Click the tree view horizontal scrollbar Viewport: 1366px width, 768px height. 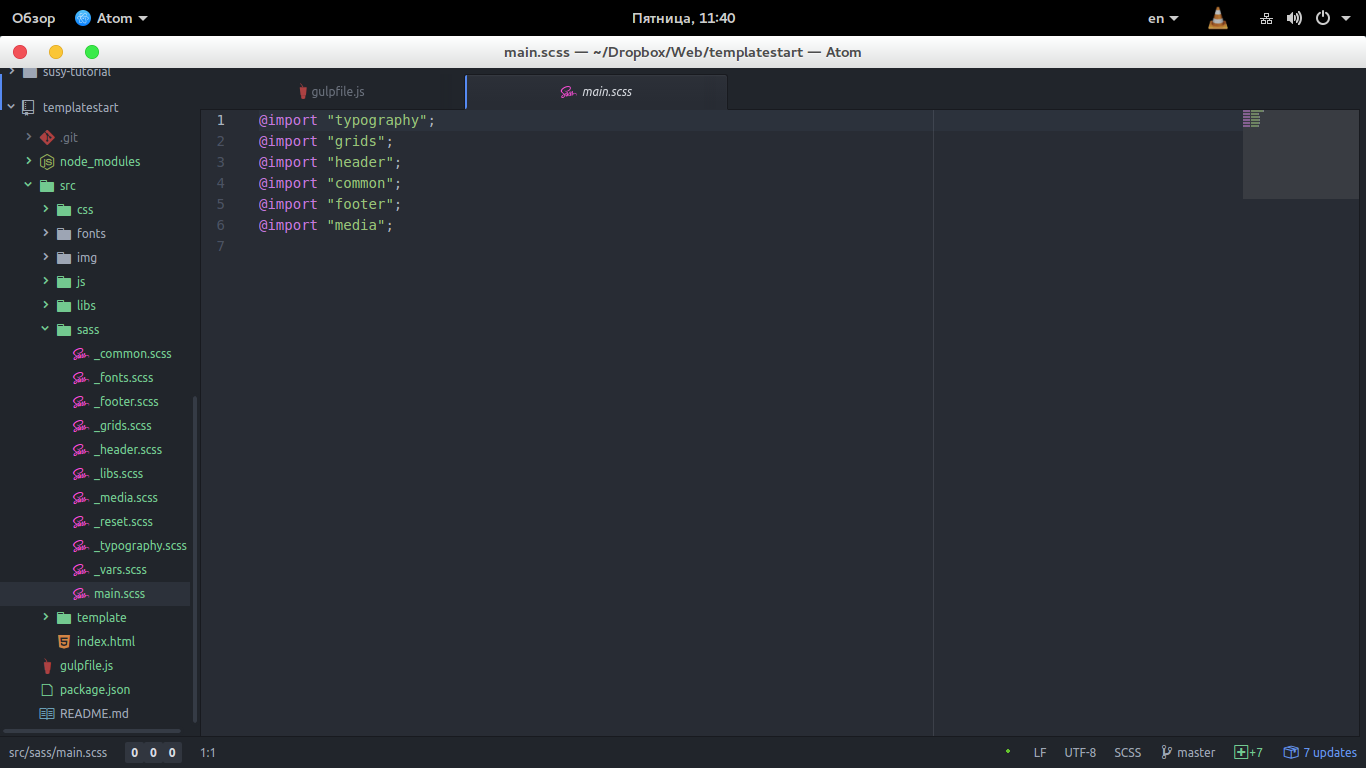pos(92,732)
